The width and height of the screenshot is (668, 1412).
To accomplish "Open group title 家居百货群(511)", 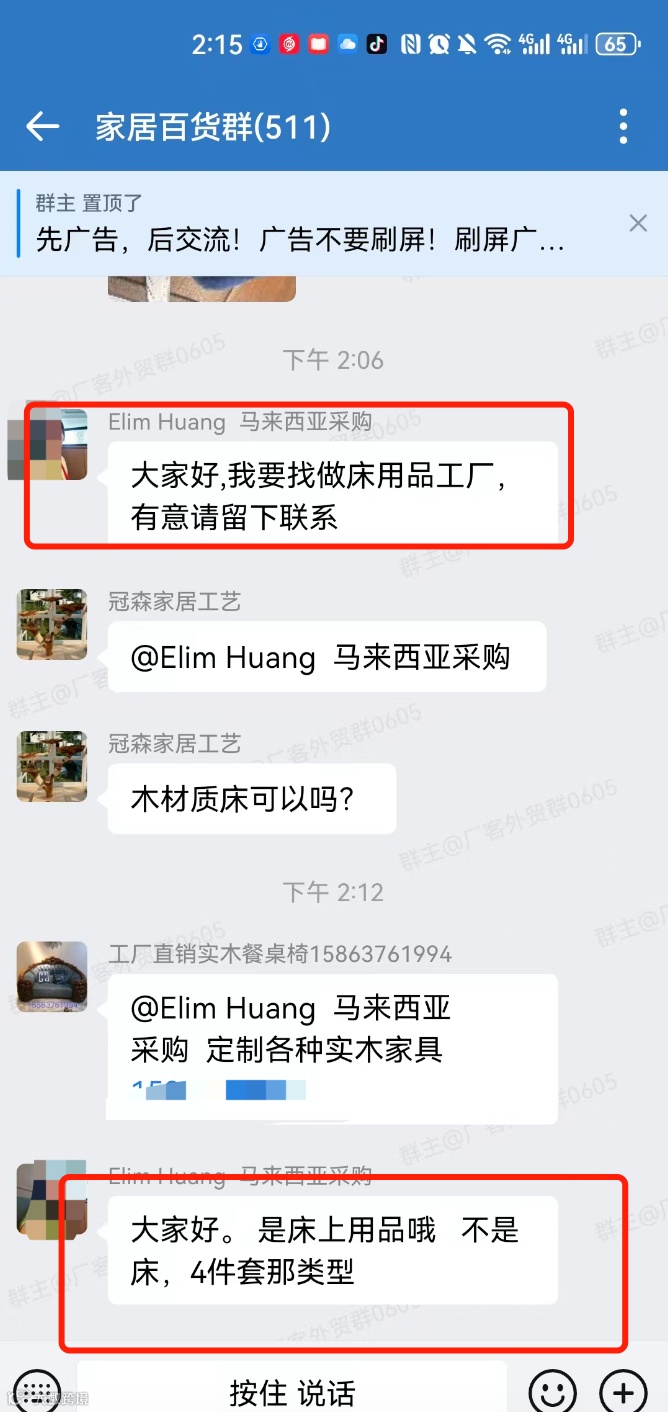I will [213, 127].
